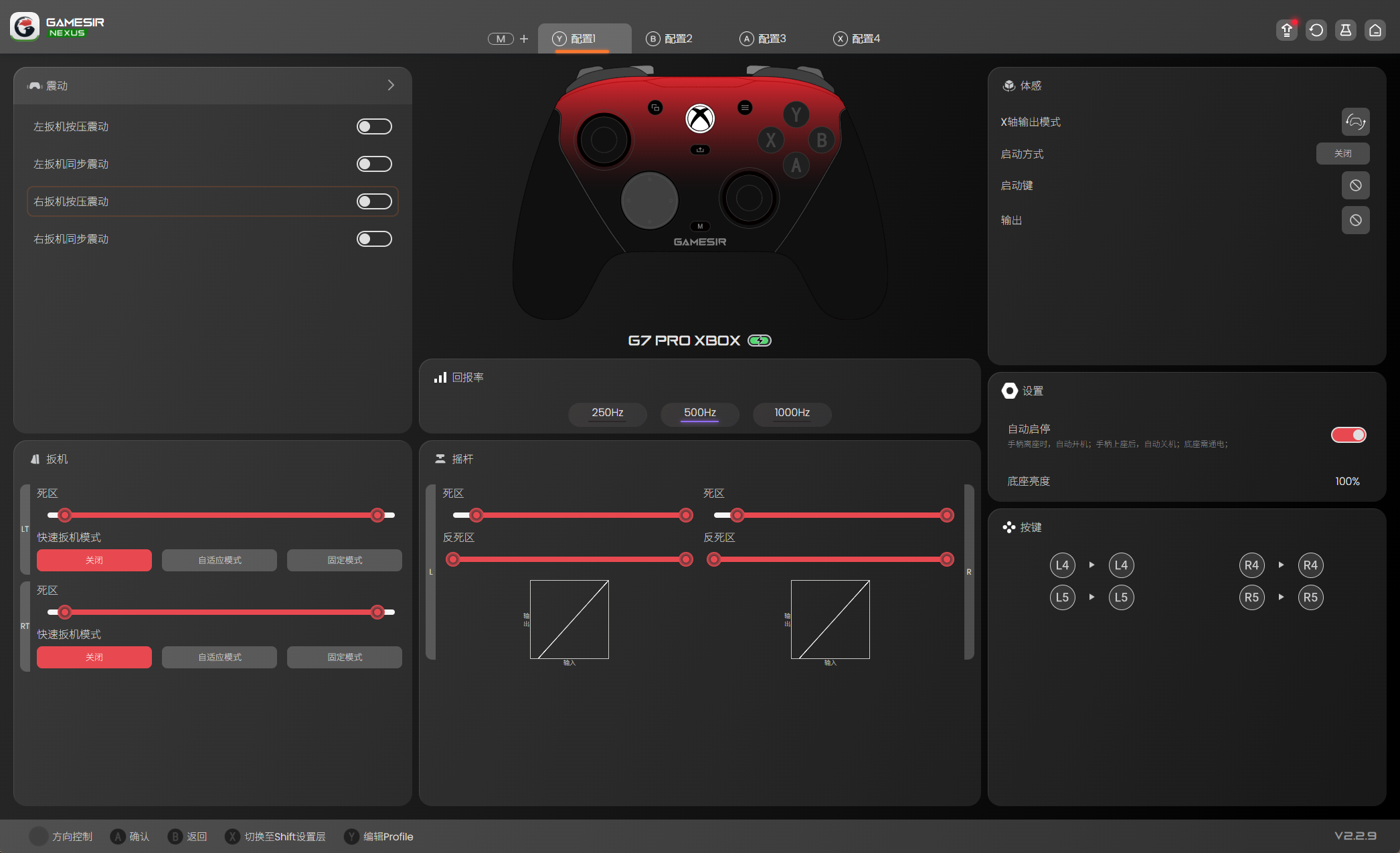Click the reset/refresh icon in top bar
The height and width of the screenshot is (853, 1400).
[x=1316, y=30]
